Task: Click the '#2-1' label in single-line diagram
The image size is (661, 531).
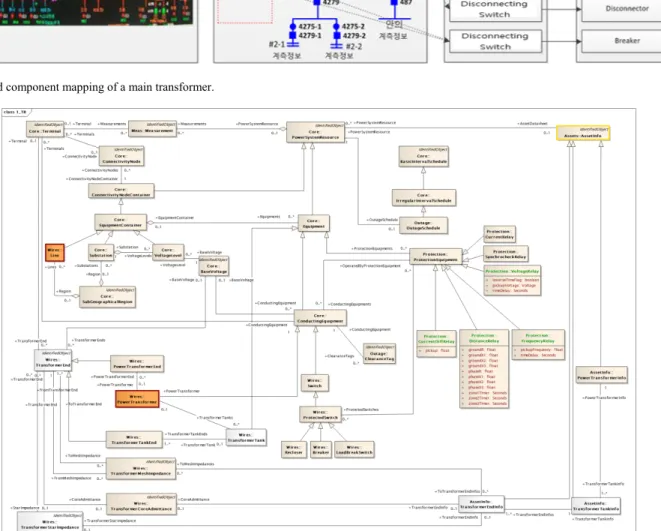Action: (x=277, y=45)
